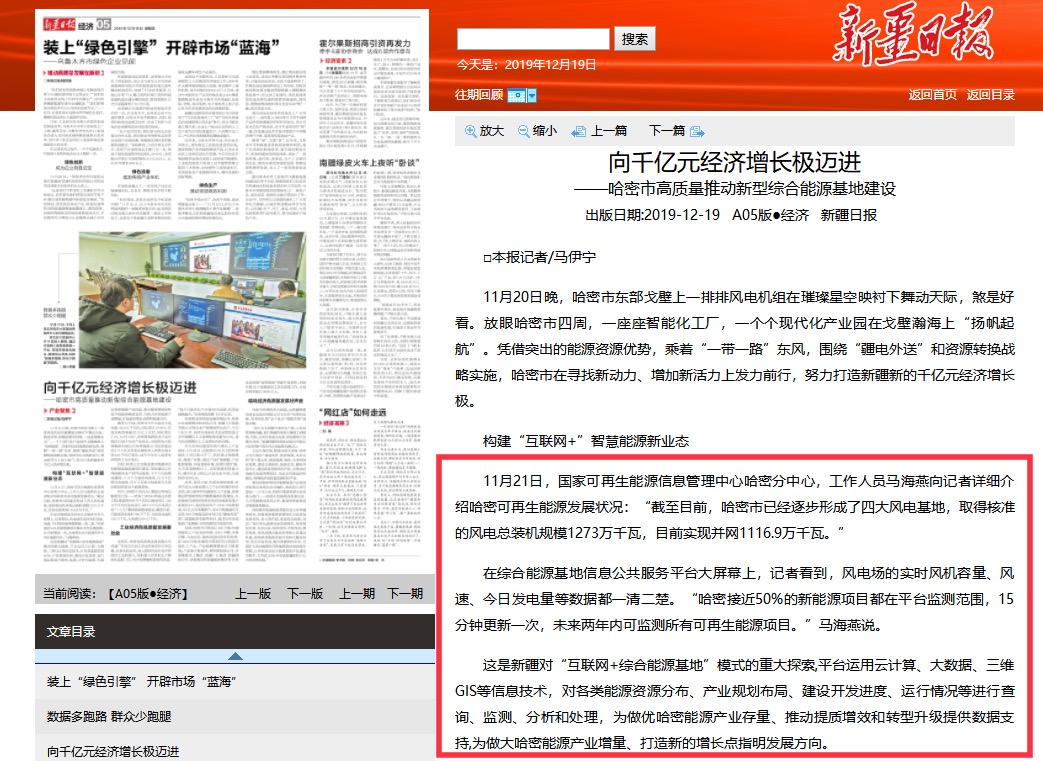
Task: Select 向千亿元经济增长极迈进 in the article list
Action: (x=113, y=751)
